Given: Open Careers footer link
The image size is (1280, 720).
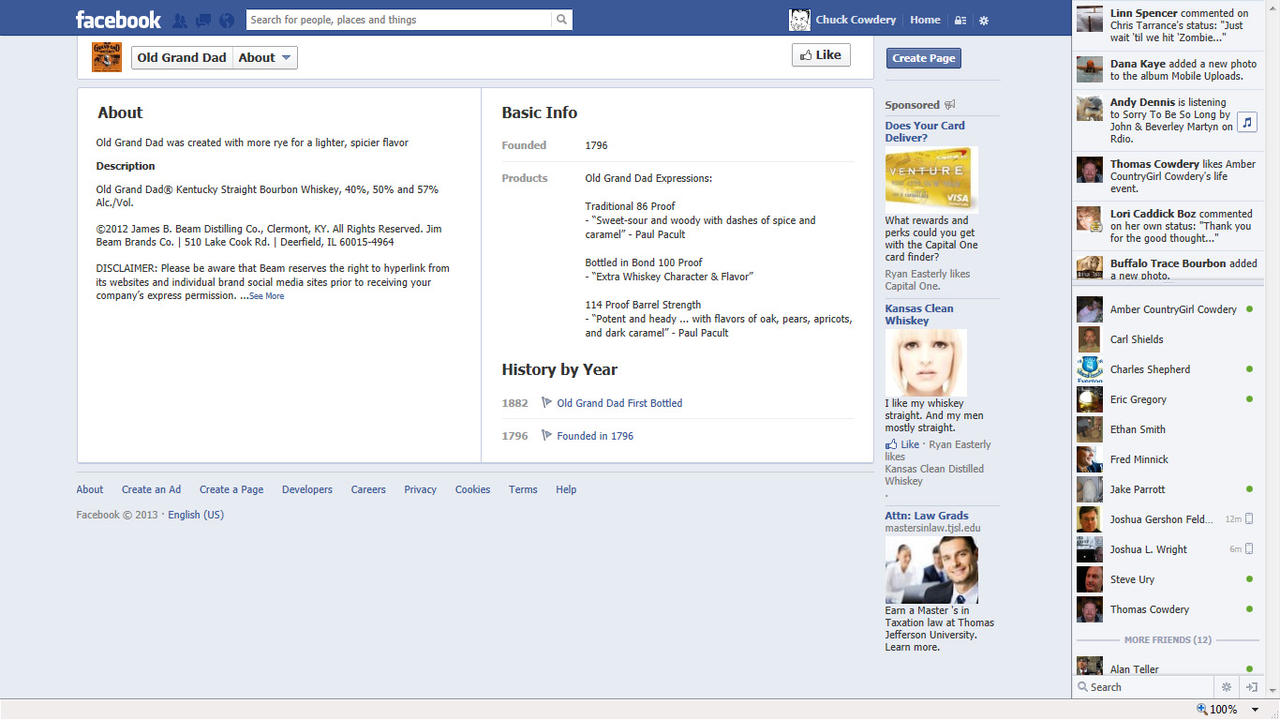Looking at the screenshot, I should (368, 490).
